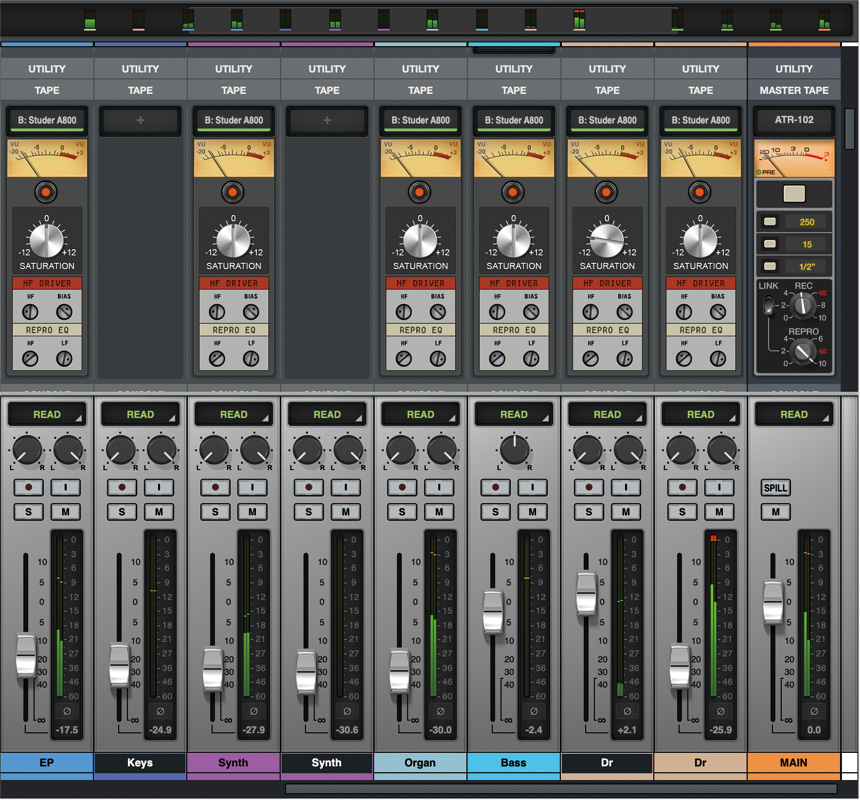Click the EP tape power indicator button

[46, 192]
